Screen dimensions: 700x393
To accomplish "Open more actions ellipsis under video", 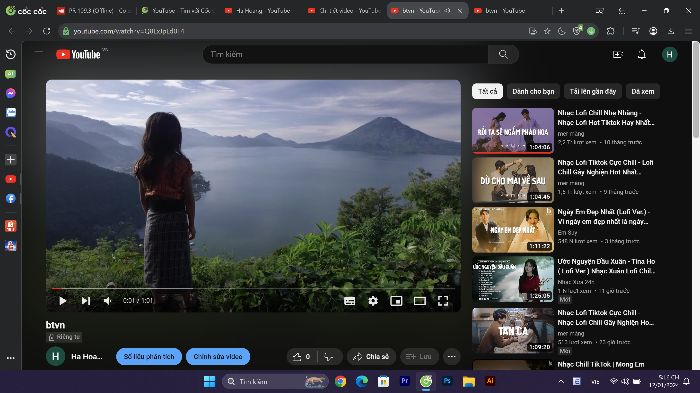I will (451, 356).
